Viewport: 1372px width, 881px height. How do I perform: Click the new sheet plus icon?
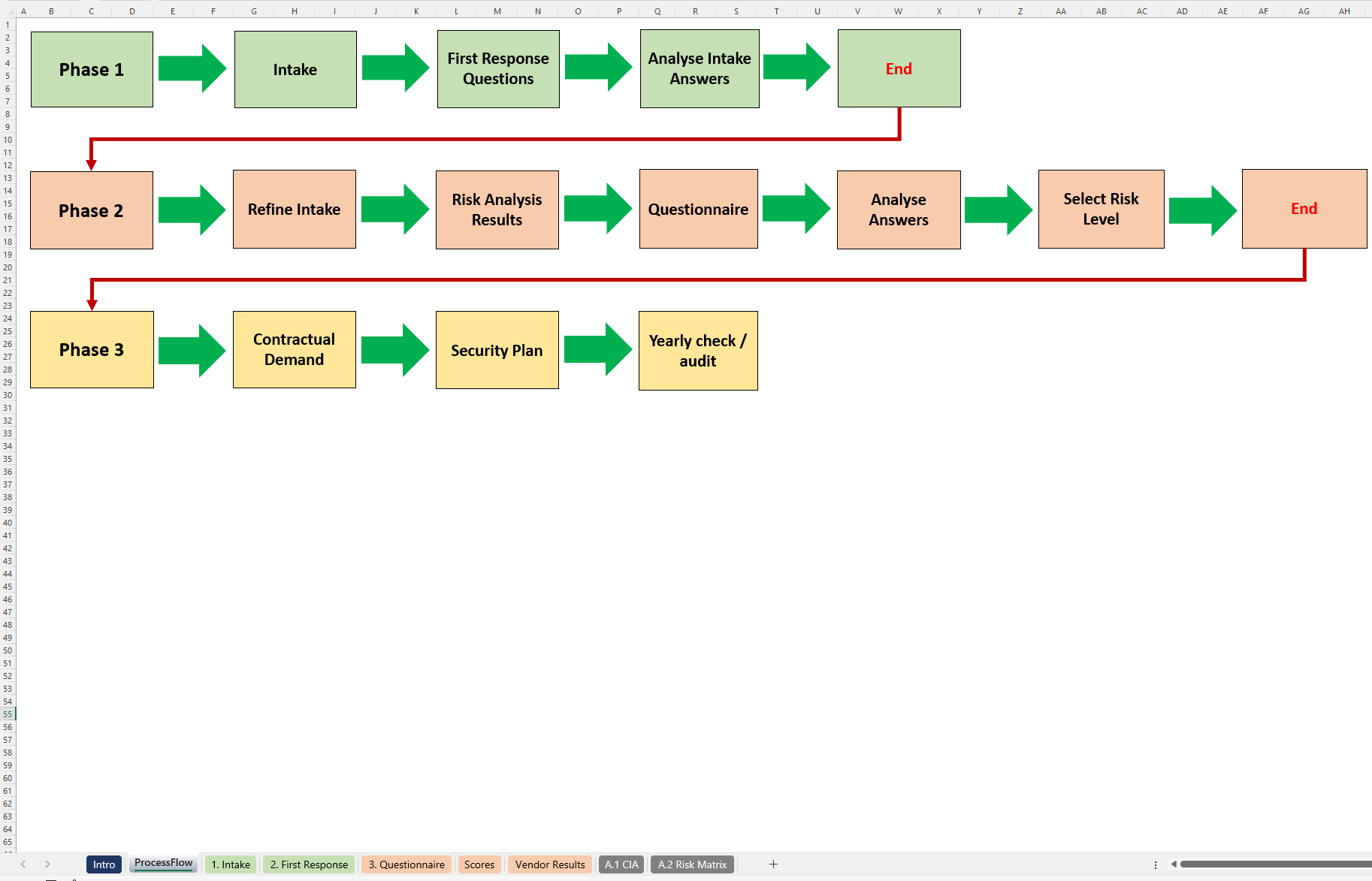(x=773, y=864)
